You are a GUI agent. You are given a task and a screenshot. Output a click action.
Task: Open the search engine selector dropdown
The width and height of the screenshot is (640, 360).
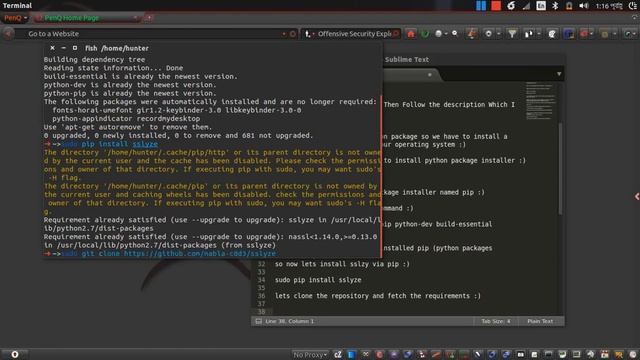[309, 34]
